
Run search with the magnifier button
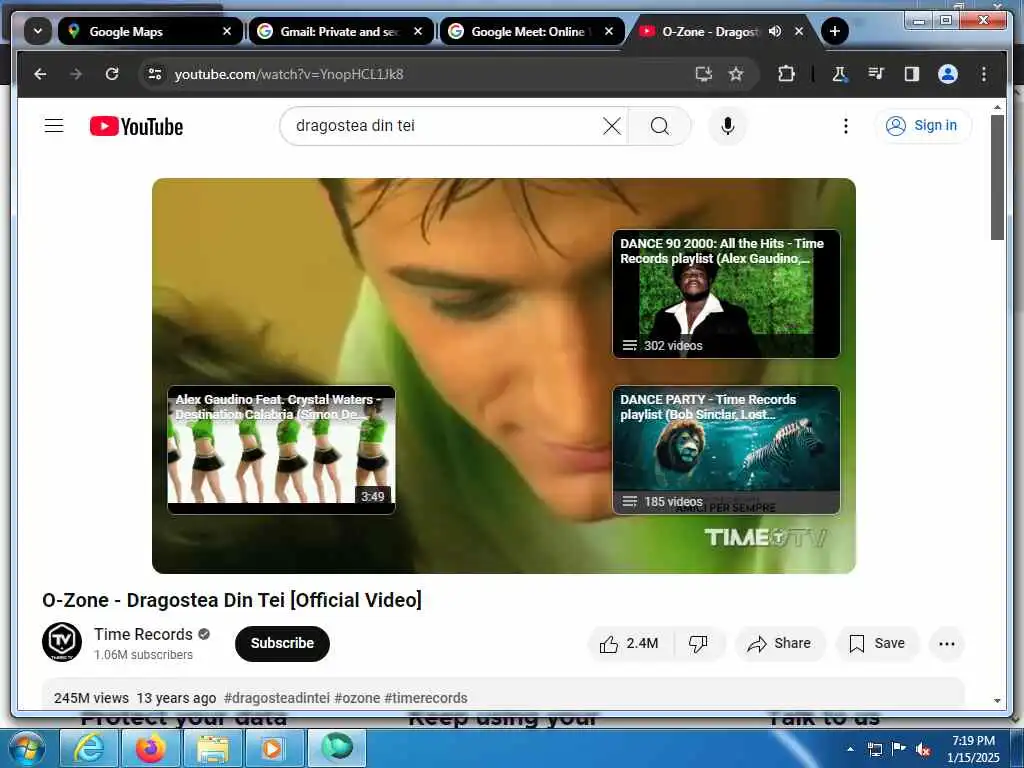[x=660, y=125]
